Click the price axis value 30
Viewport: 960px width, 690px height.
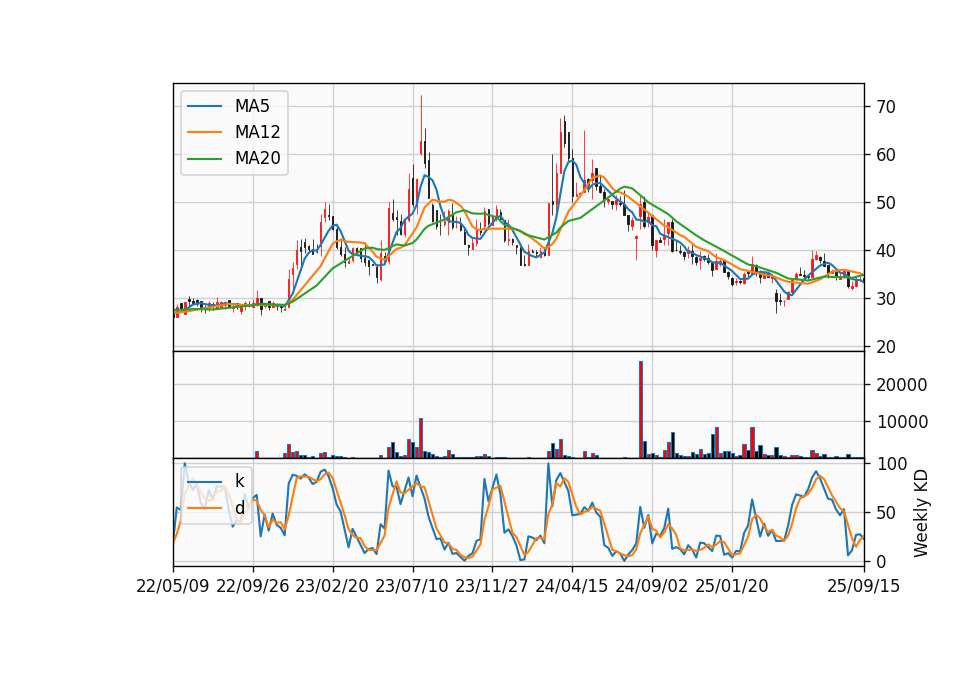tap(886, 299)
